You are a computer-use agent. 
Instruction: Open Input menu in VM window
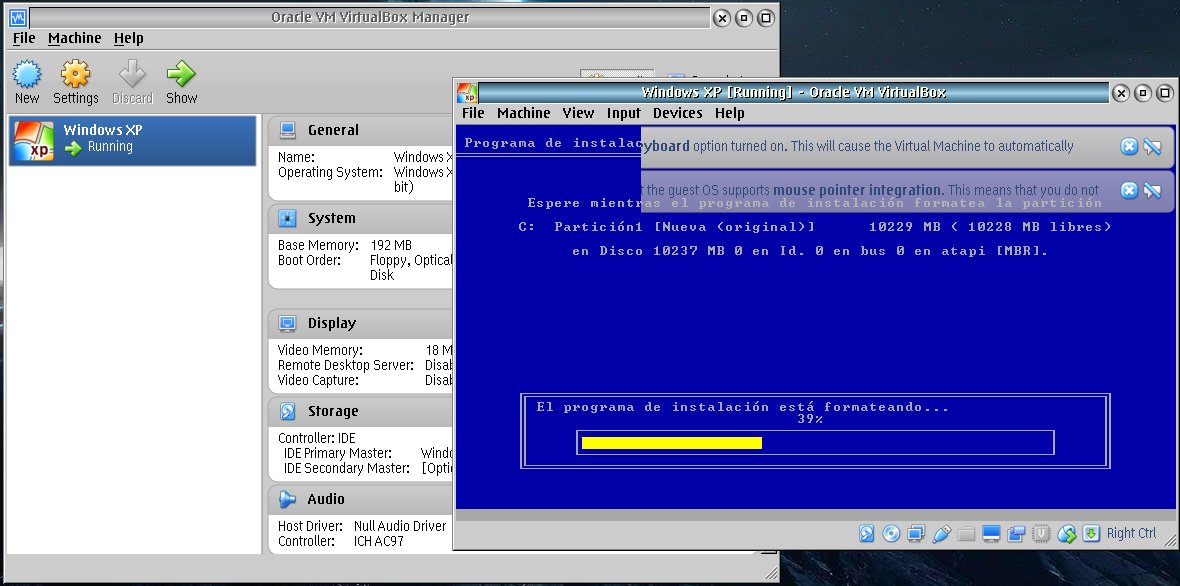click(624, 113)
